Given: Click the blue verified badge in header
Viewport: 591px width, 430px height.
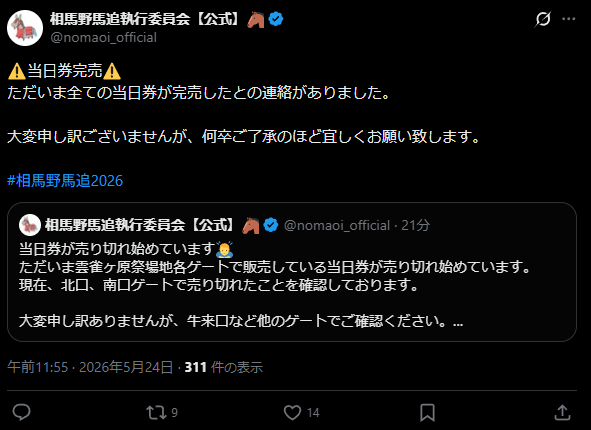Looking at the screenshot, I should 276,19.
